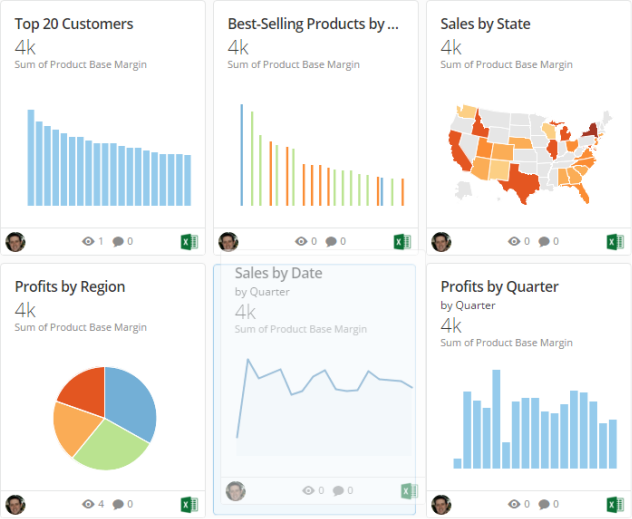Click the owner avatar on Profits by Quarter card
Screen dimensions: 632x519
click(x=441, y=504)
